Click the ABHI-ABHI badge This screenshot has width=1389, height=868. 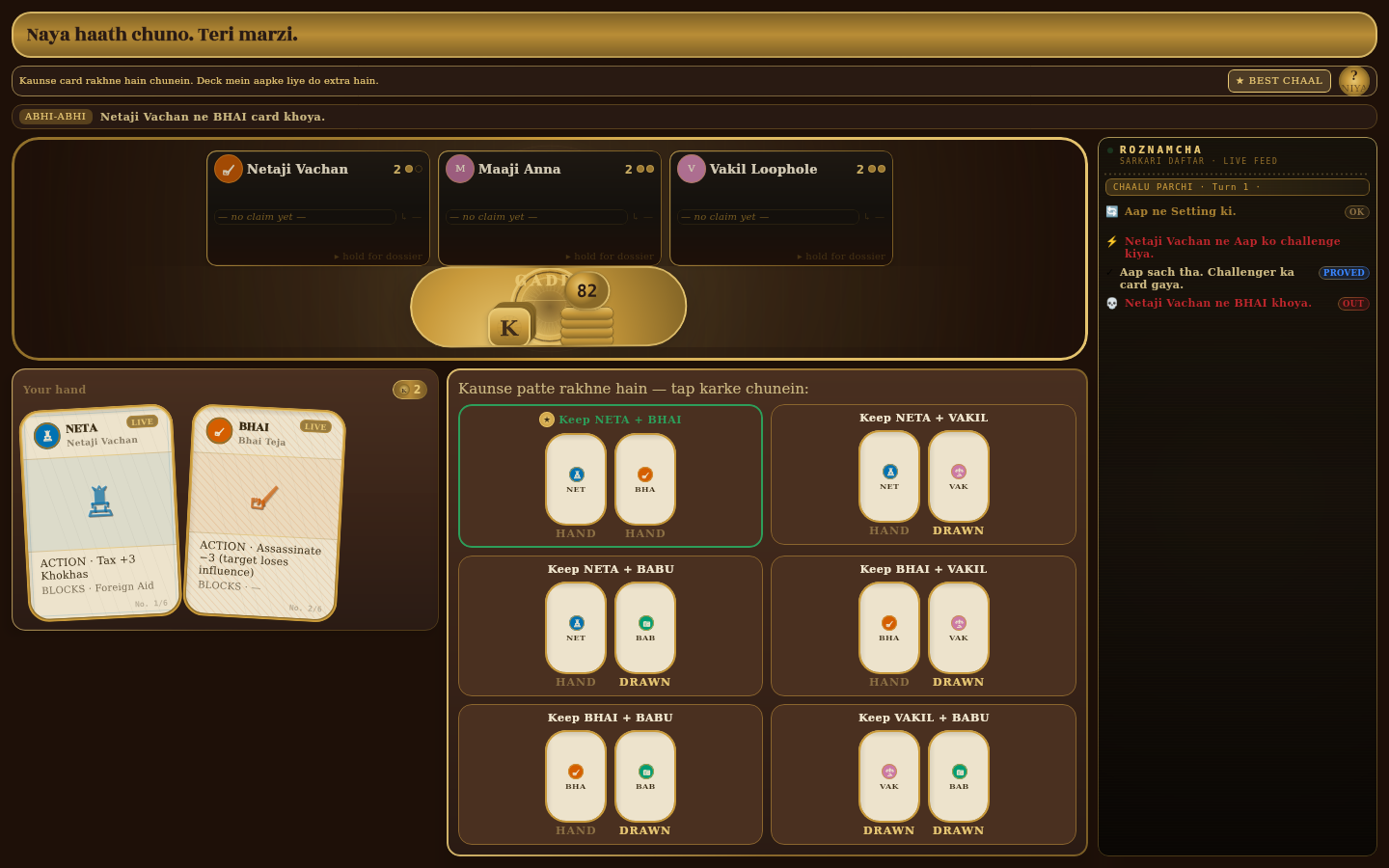pos(56,117)
